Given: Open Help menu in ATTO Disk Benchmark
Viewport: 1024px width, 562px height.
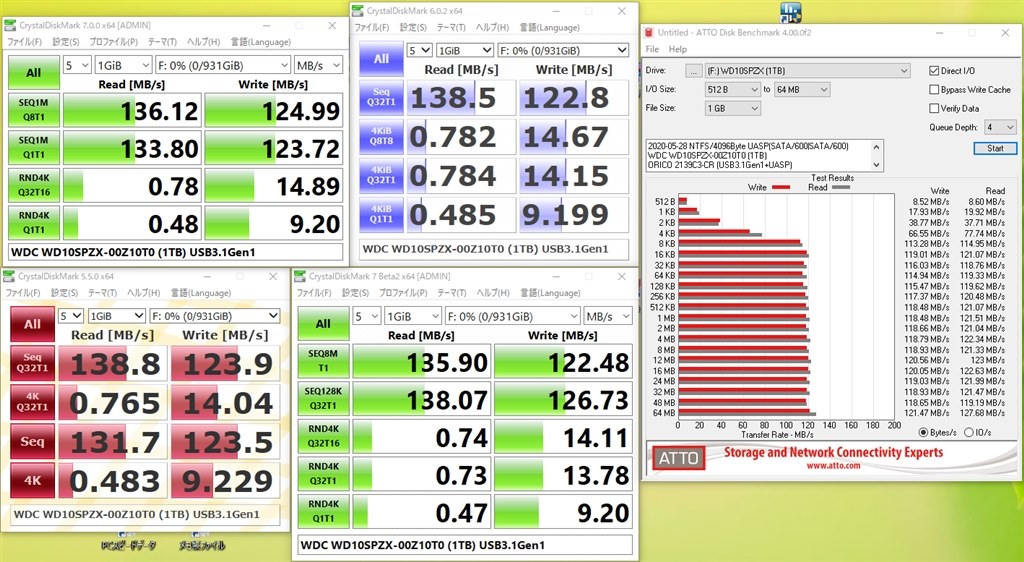Looking at the screenshot, I should tap(677, 49).
